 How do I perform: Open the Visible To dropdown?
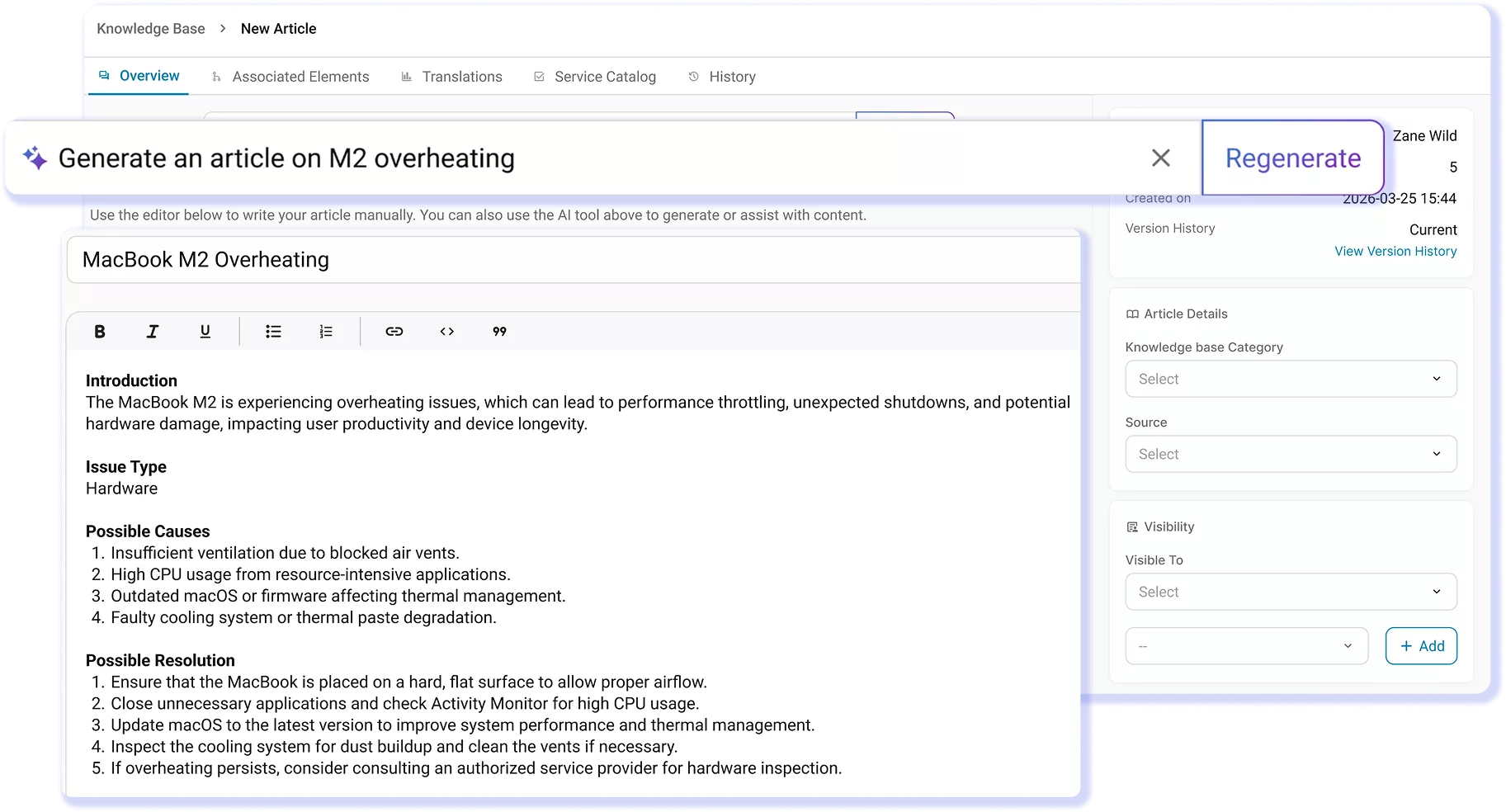pos(1291,592)
